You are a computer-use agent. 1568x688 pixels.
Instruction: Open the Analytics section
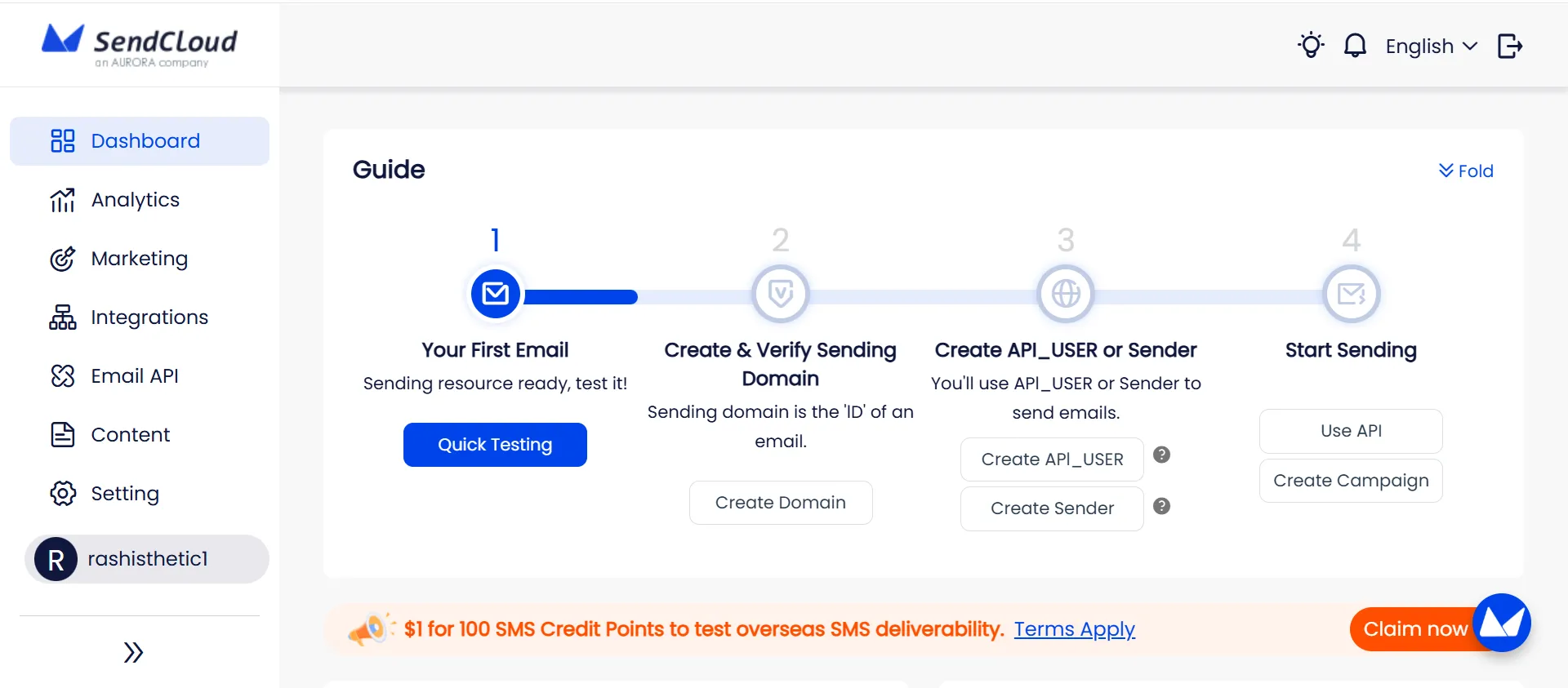(x=135, y=199)
